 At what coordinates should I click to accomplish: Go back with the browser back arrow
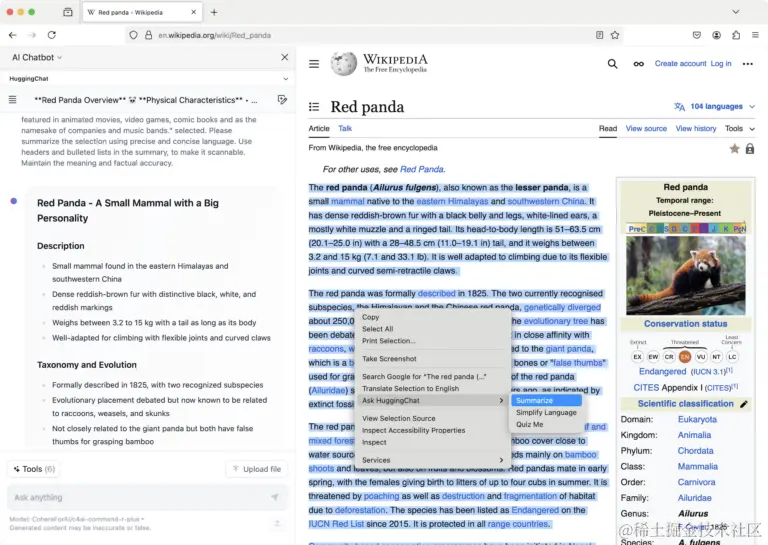point(13,35)
